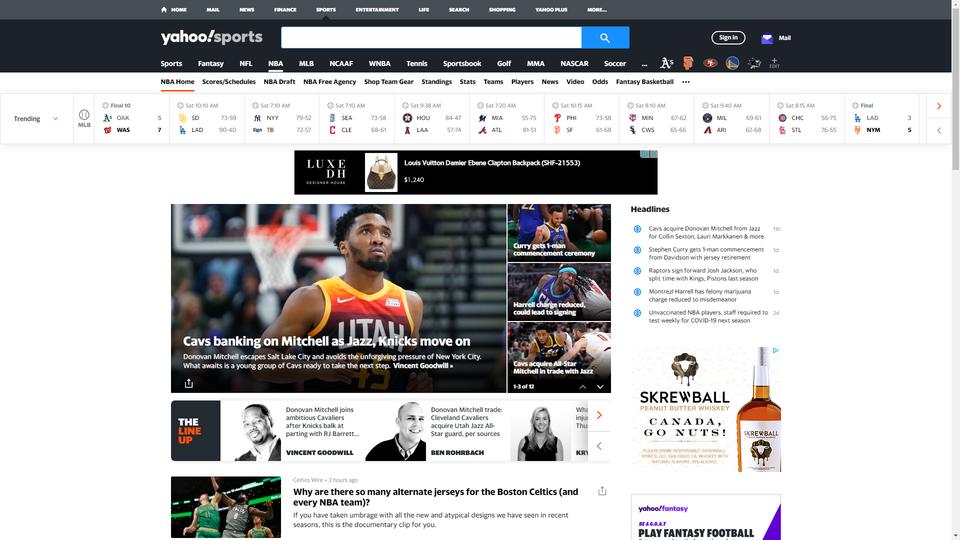Click The Line Up logo tile
960x540 pixels.
pyautogui.click(x=195, y=430)
